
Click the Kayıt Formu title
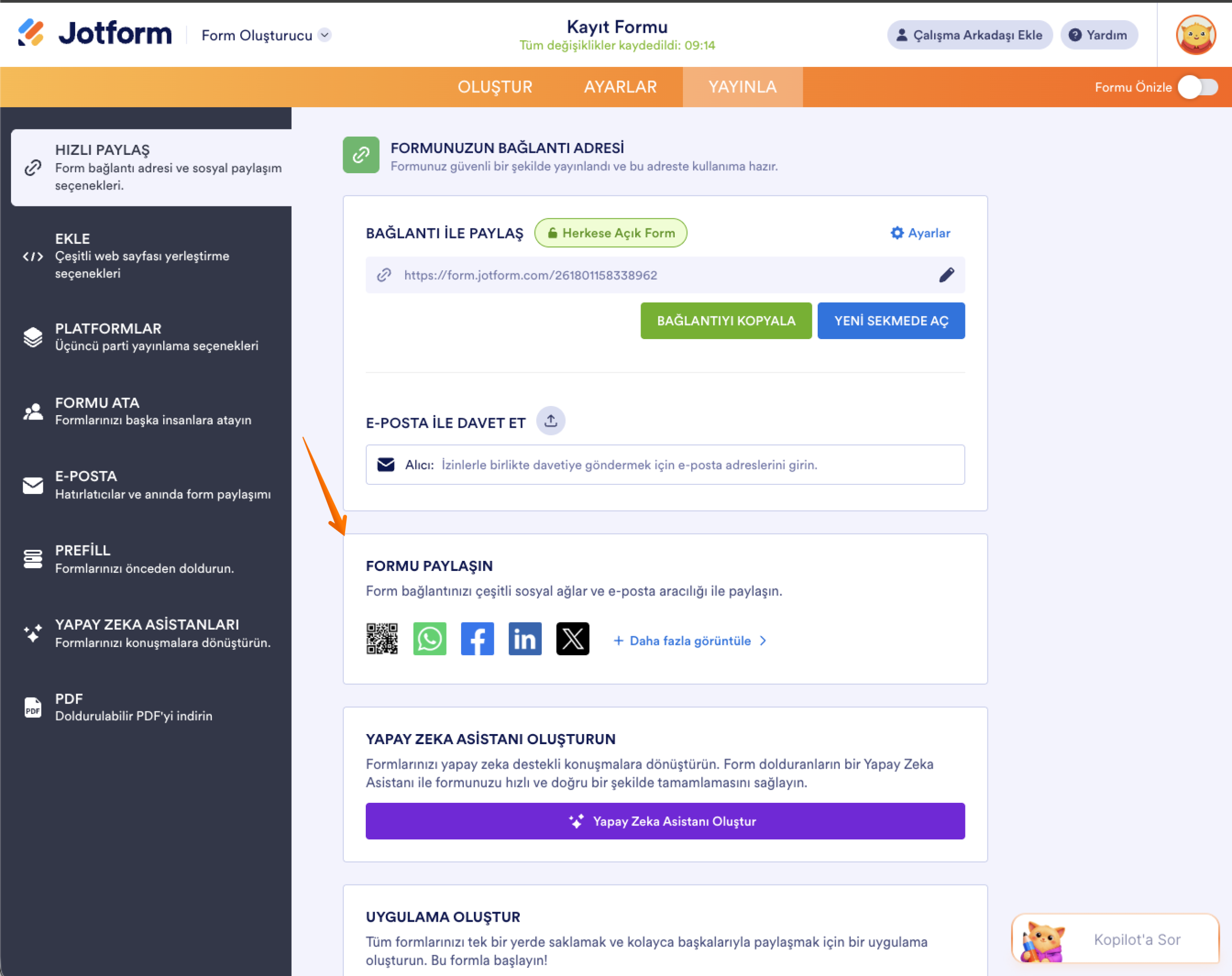pos(617,27)
